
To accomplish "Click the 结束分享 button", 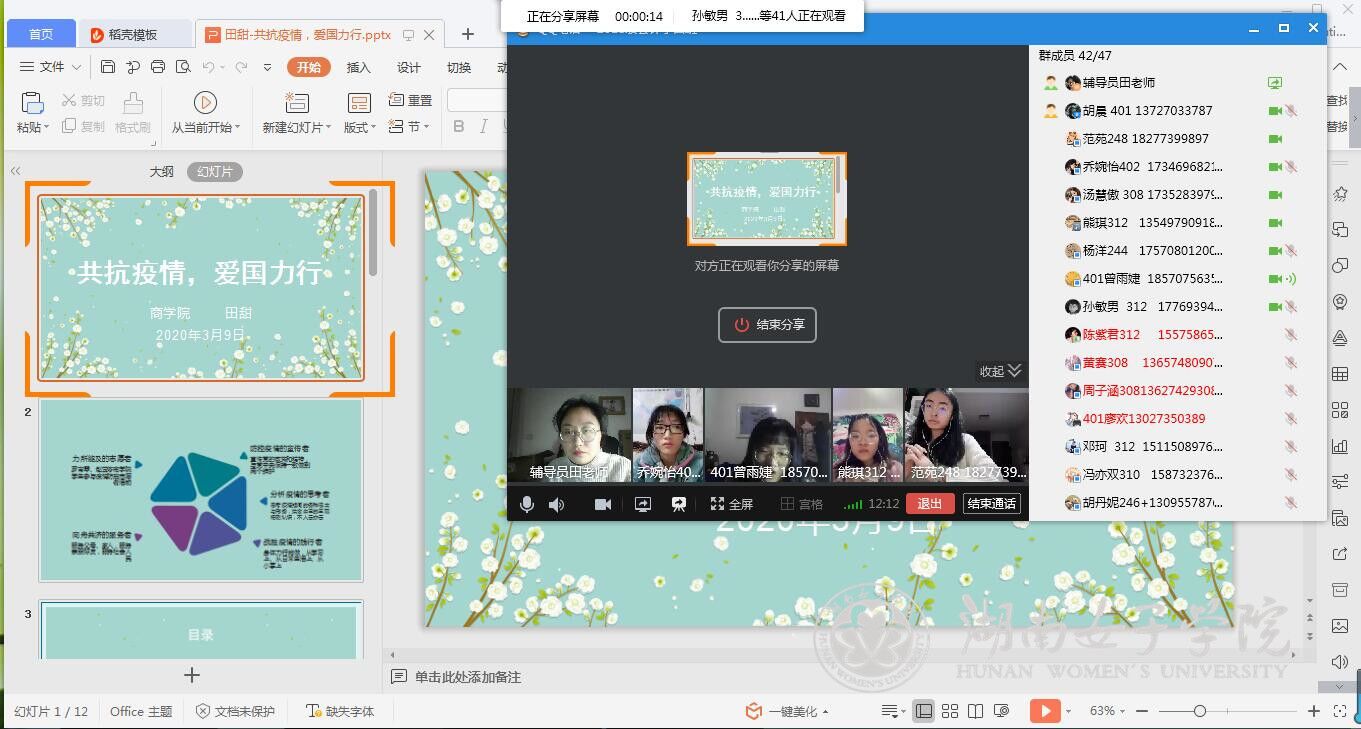I will 767,325.
